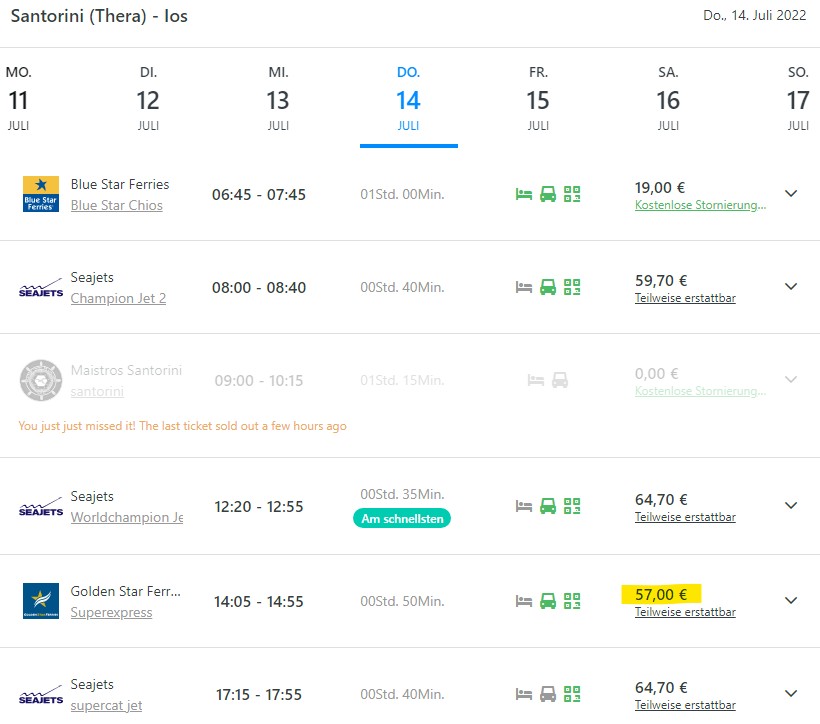
Task: Click the bed icon on the Maistros Santorini row
Action: tap(536, 380)
